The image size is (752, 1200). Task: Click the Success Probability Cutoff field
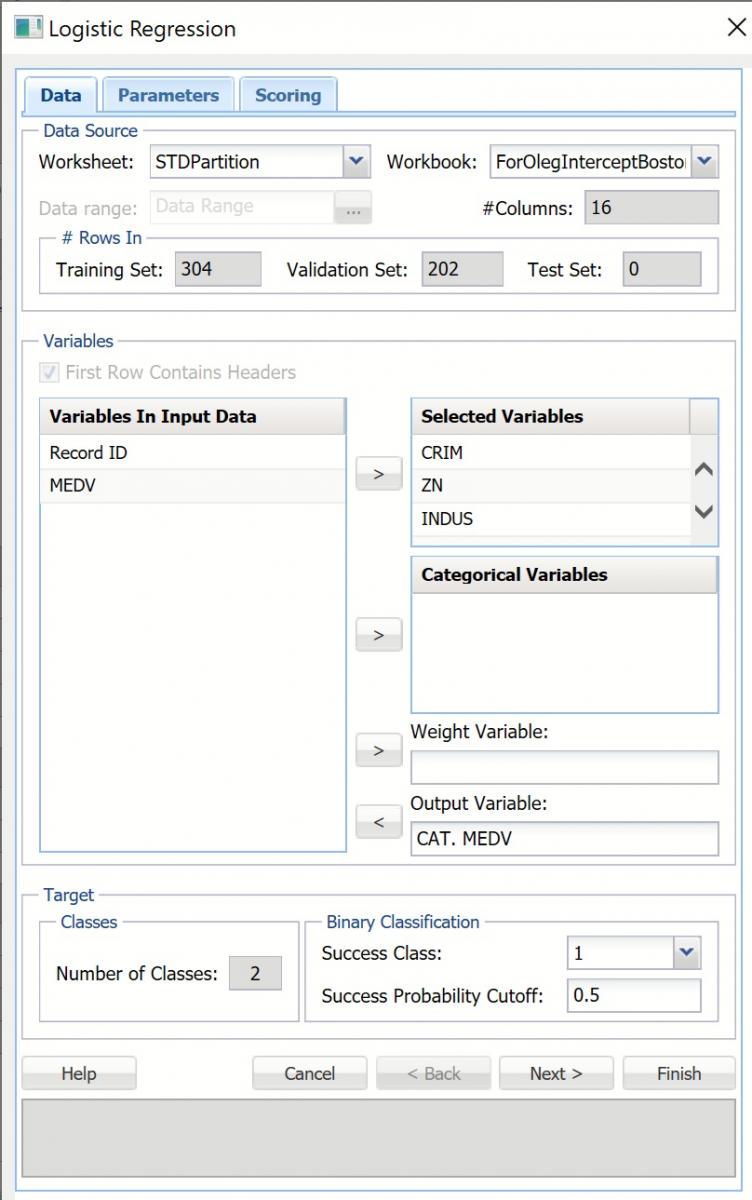(x=633, y=996)
